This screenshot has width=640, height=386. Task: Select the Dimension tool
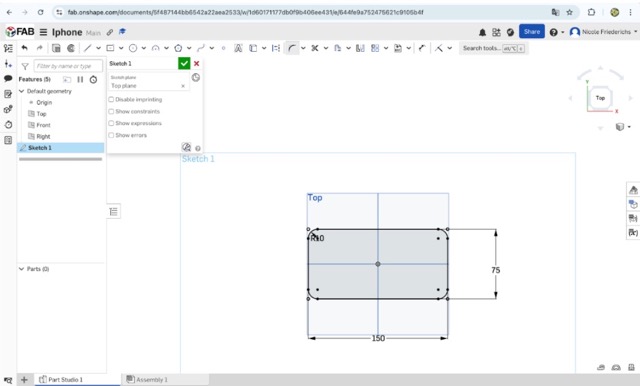click(x=422, y=48)
